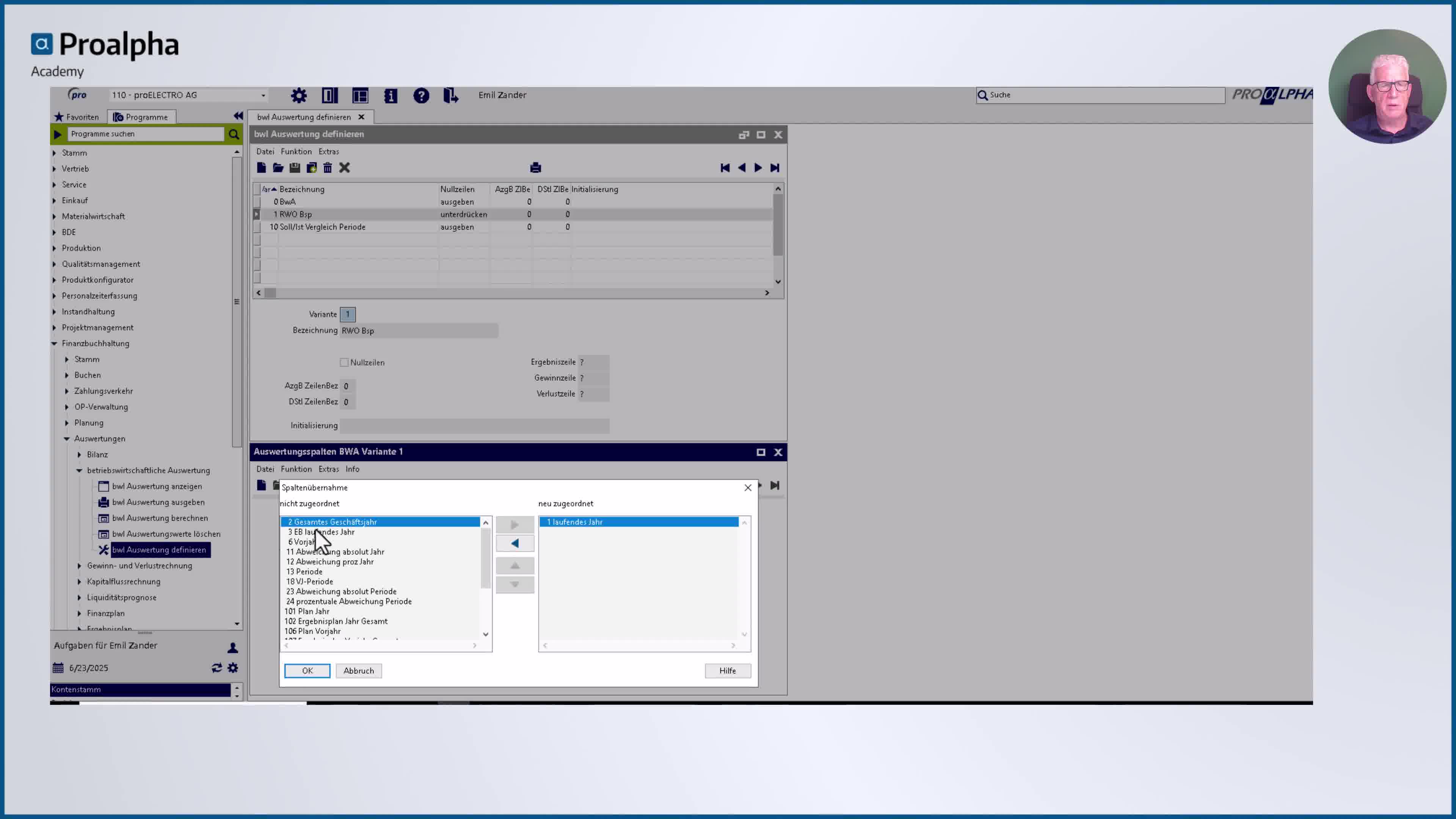
Task: Click the Programme suchen input field
Action: pos(146,134)
